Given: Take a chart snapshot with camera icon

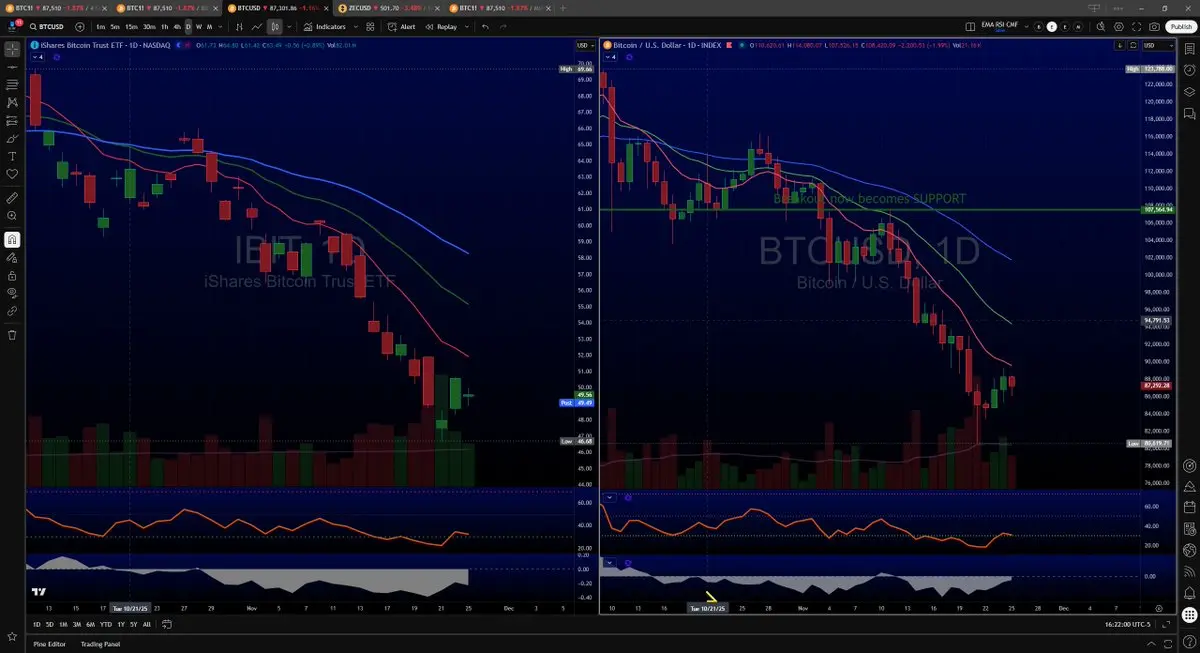Looking at the screenshot, I should coord(1154,26).
